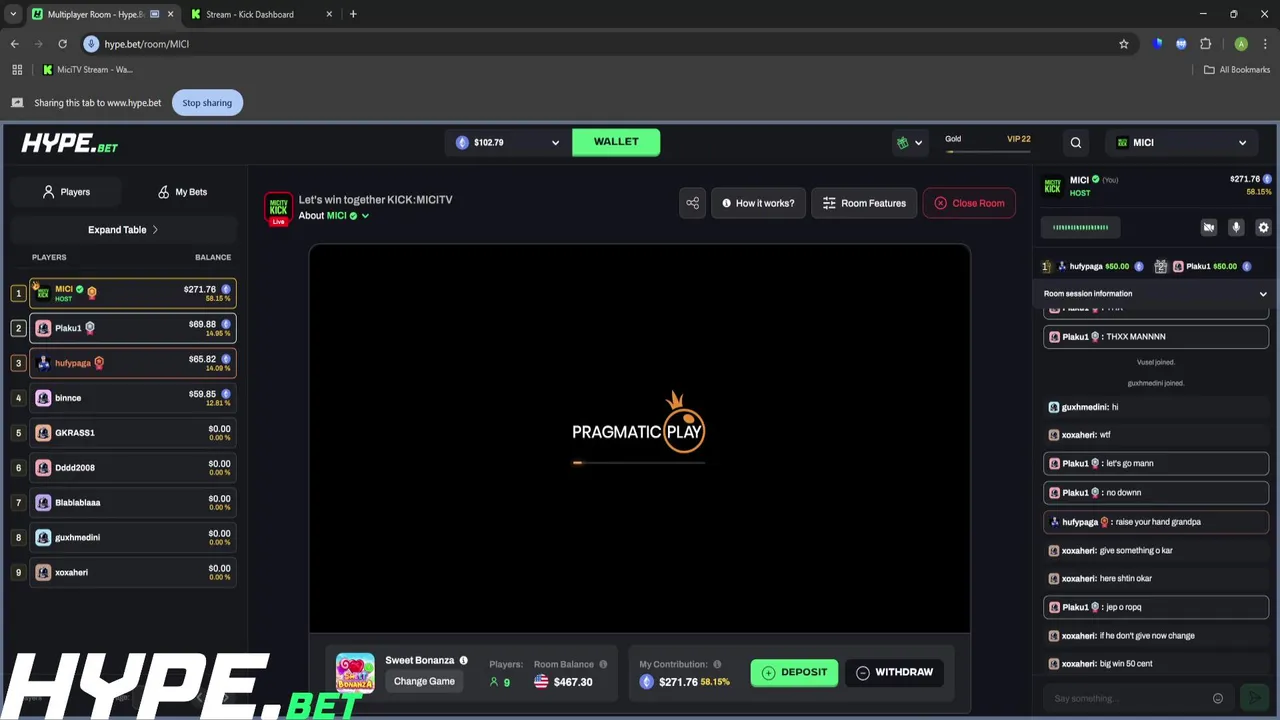Switch to the My Bets tab
The height and width of the screenshot is (720, 1280).
pyautogui.click(x=182, y=192)
